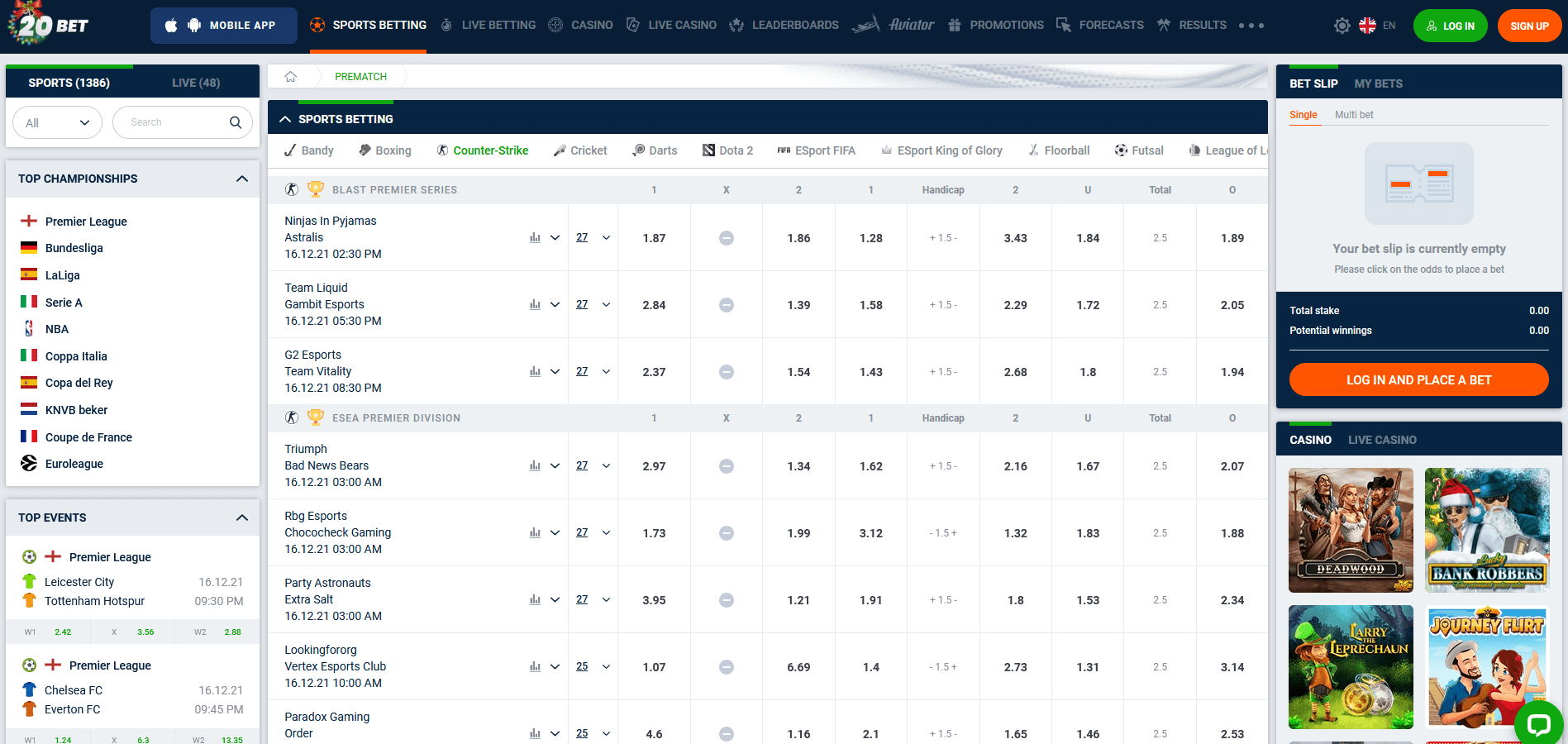Select Futsal sport filter
Viewport: 1568px width, 744px height.
[x=1139, y=150]
